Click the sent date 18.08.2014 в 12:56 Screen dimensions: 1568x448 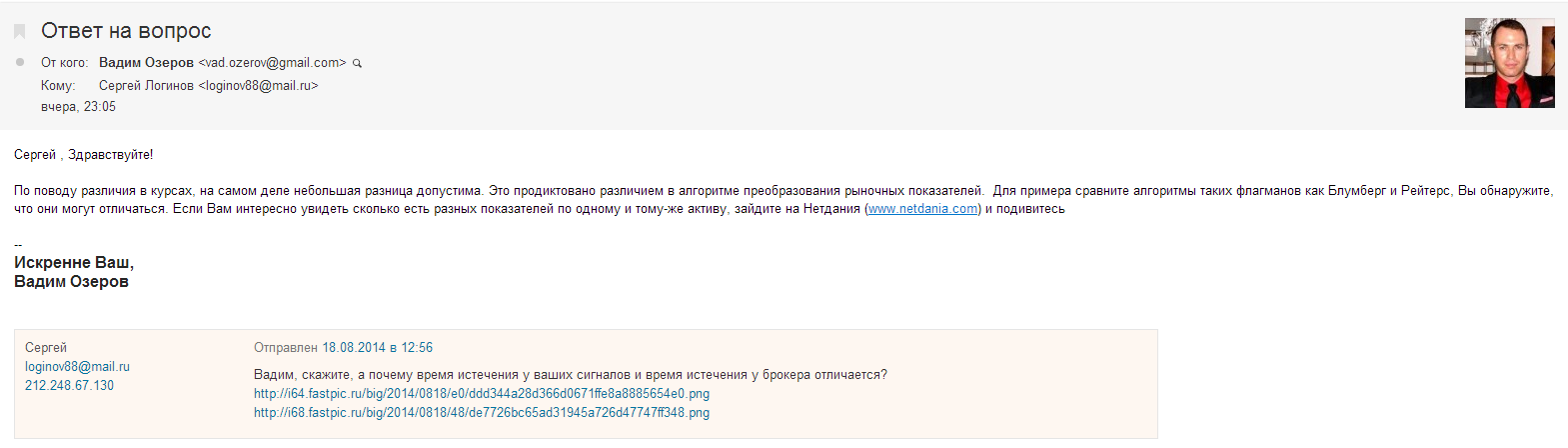pyautogui.click(x=377, y=348)
